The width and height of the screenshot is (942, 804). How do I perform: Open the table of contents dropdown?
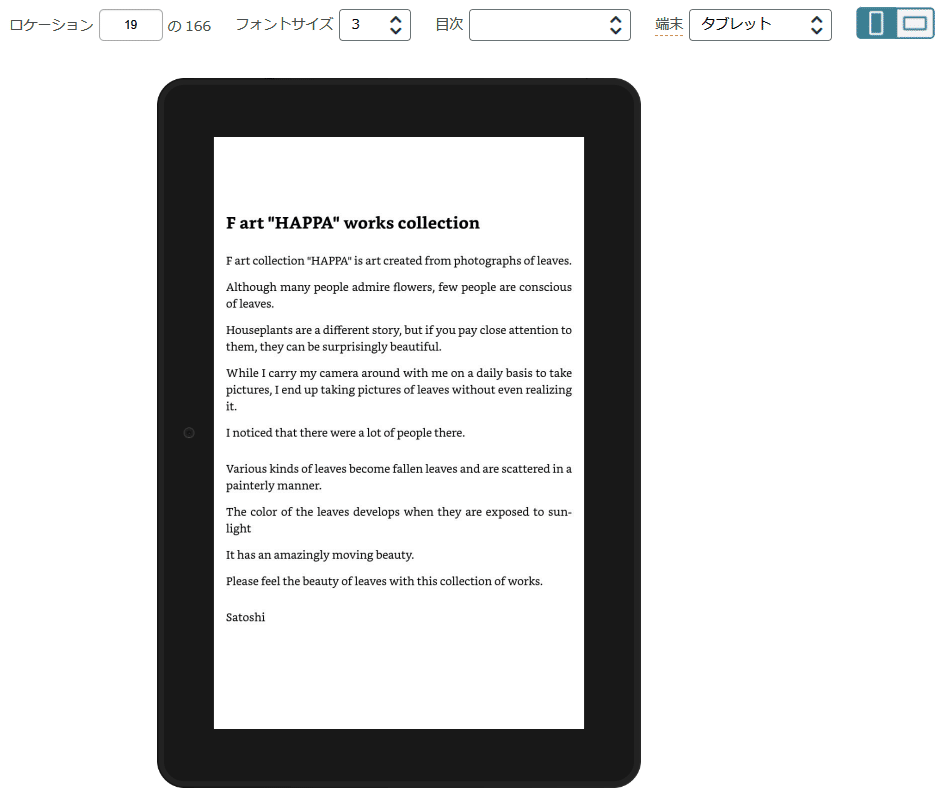(x=550, y=25)
